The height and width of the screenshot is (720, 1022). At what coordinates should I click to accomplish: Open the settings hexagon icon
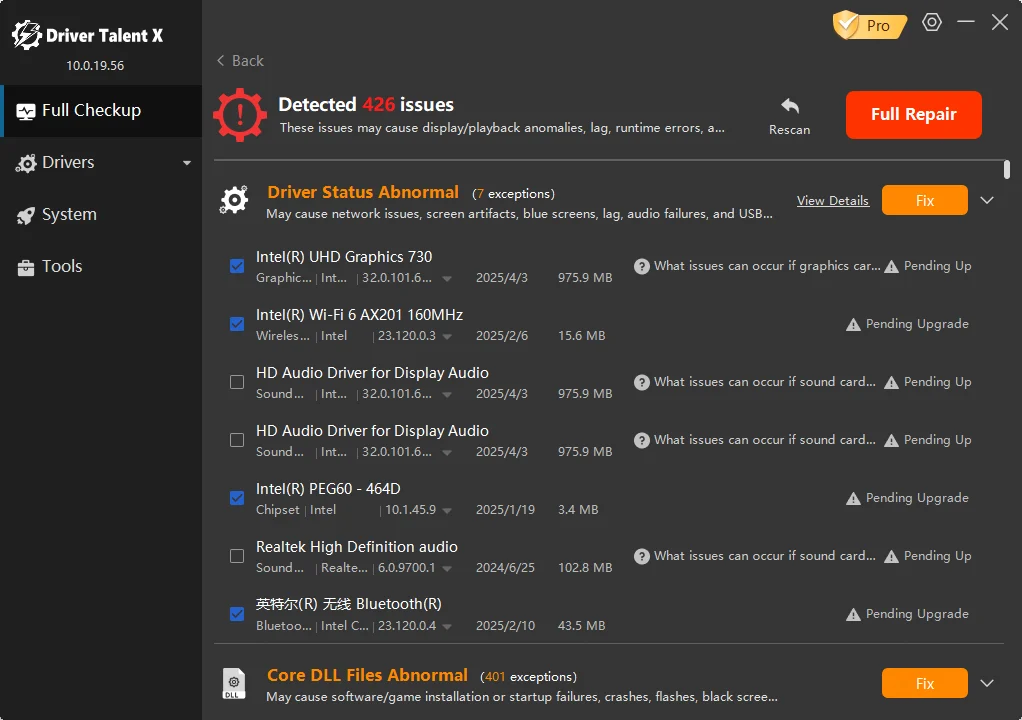click(x=931, y=22)
